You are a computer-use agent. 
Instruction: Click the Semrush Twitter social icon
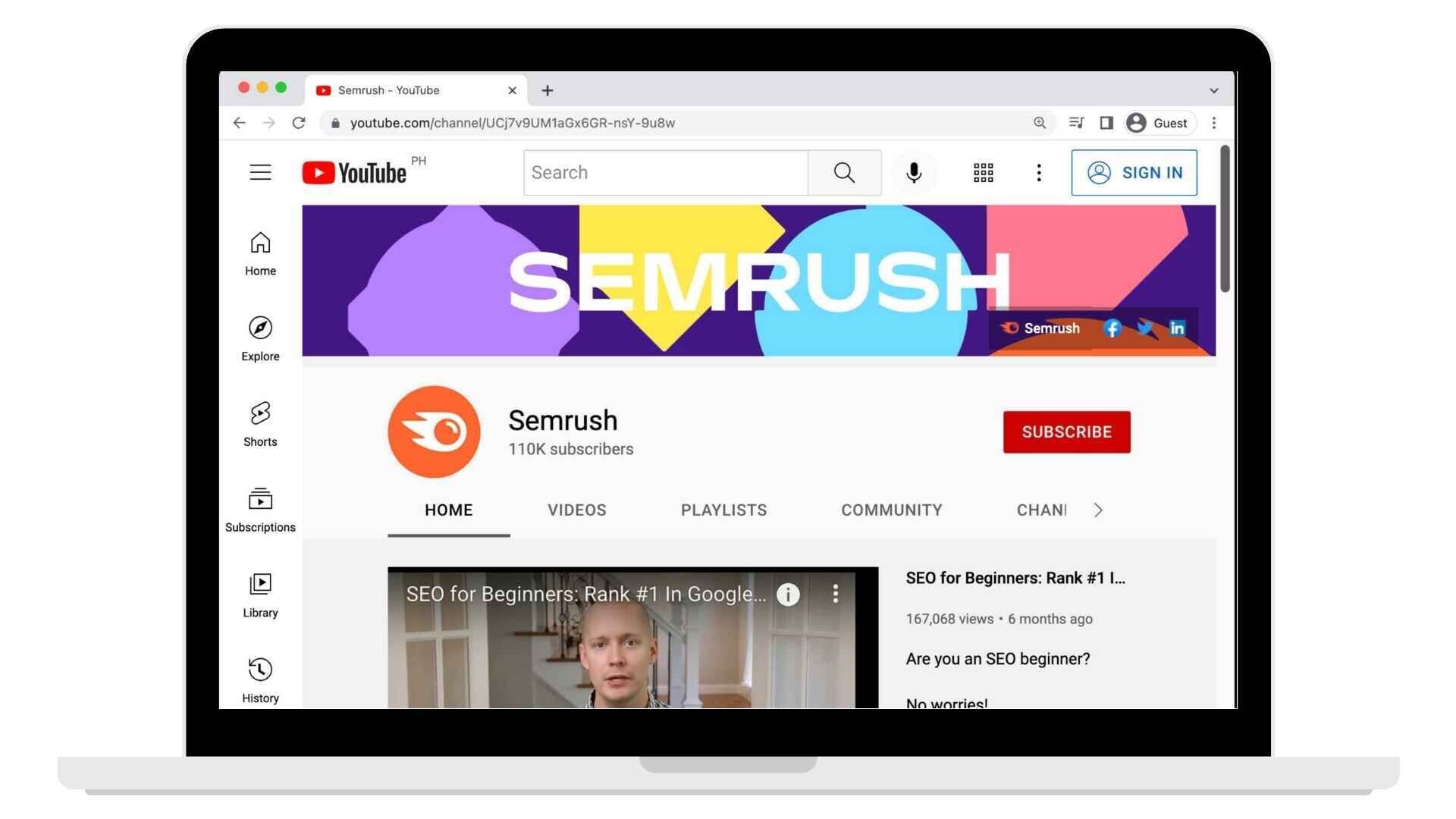[x=1144, y=327]
